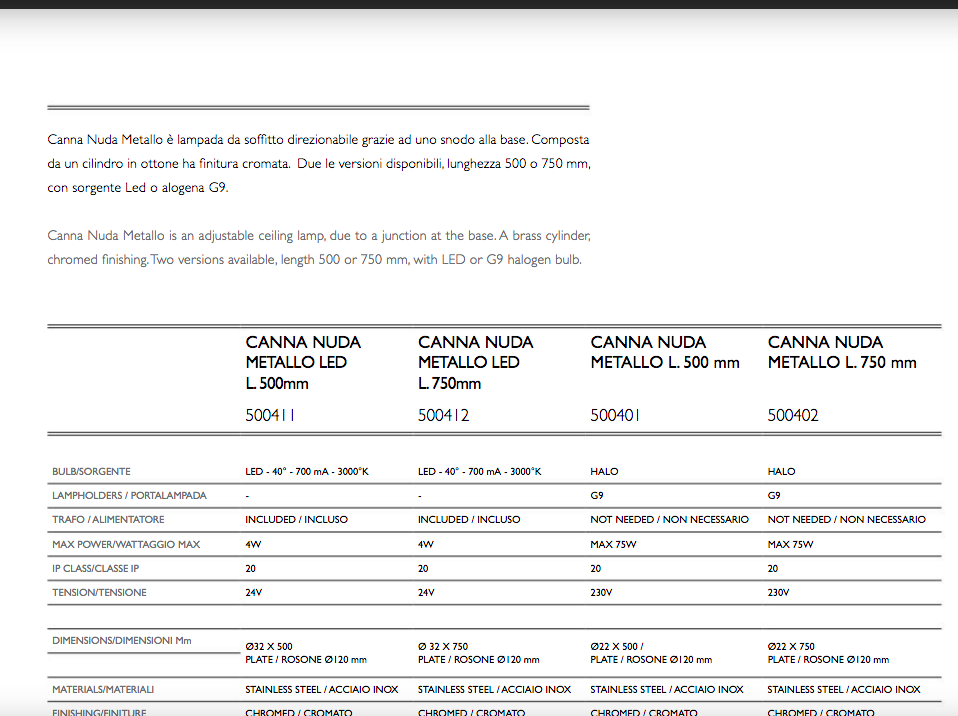
Task: Click product code 500402
Action: click(x=793, y=415)
